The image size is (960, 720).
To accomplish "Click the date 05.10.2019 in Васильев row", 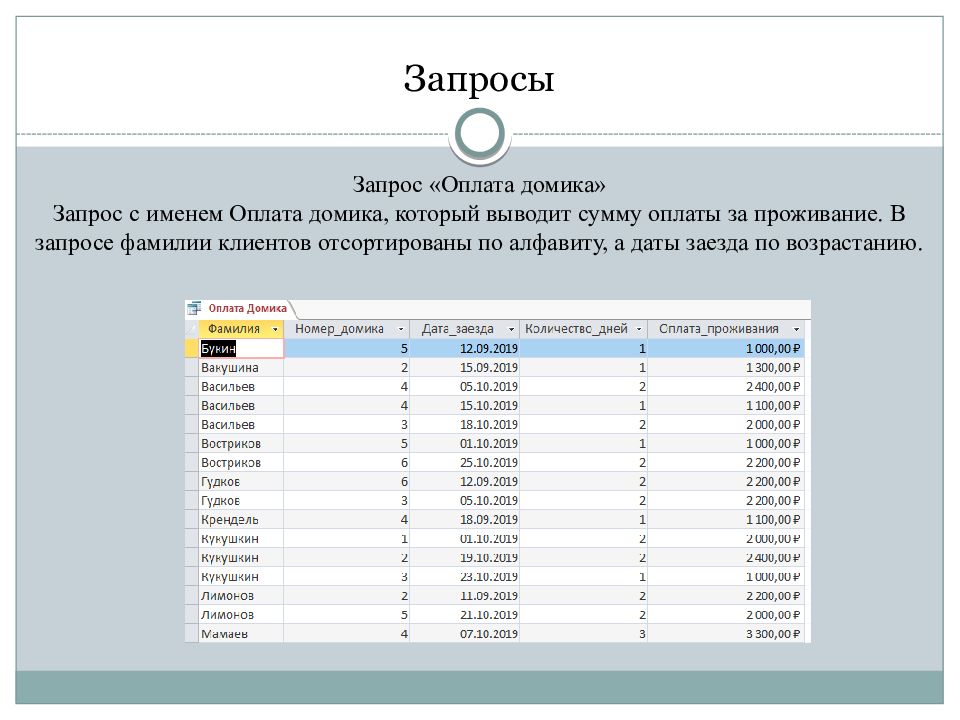I will click(464, 386).
